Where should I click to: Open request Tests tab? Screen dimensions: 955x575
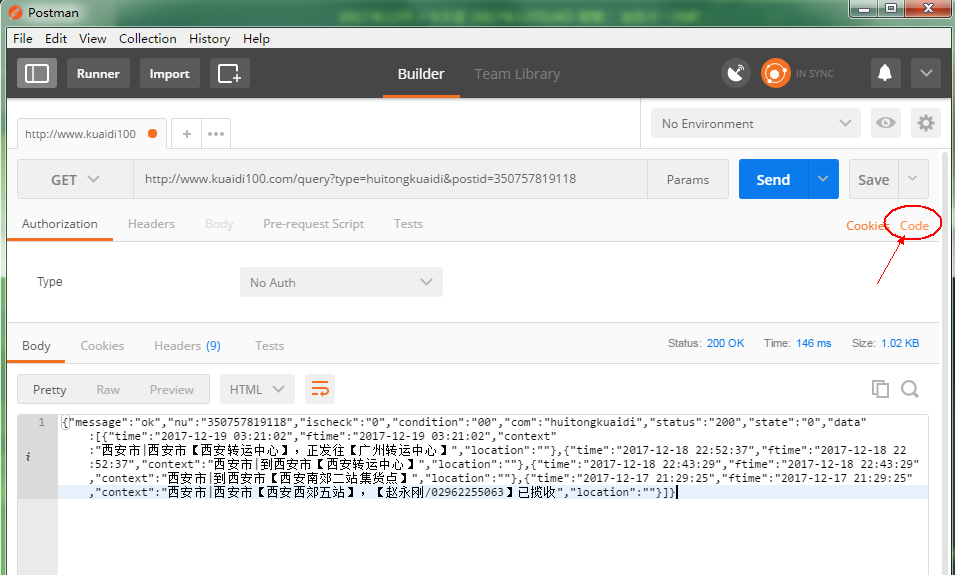pyautogui.click(x=408, y=224)
